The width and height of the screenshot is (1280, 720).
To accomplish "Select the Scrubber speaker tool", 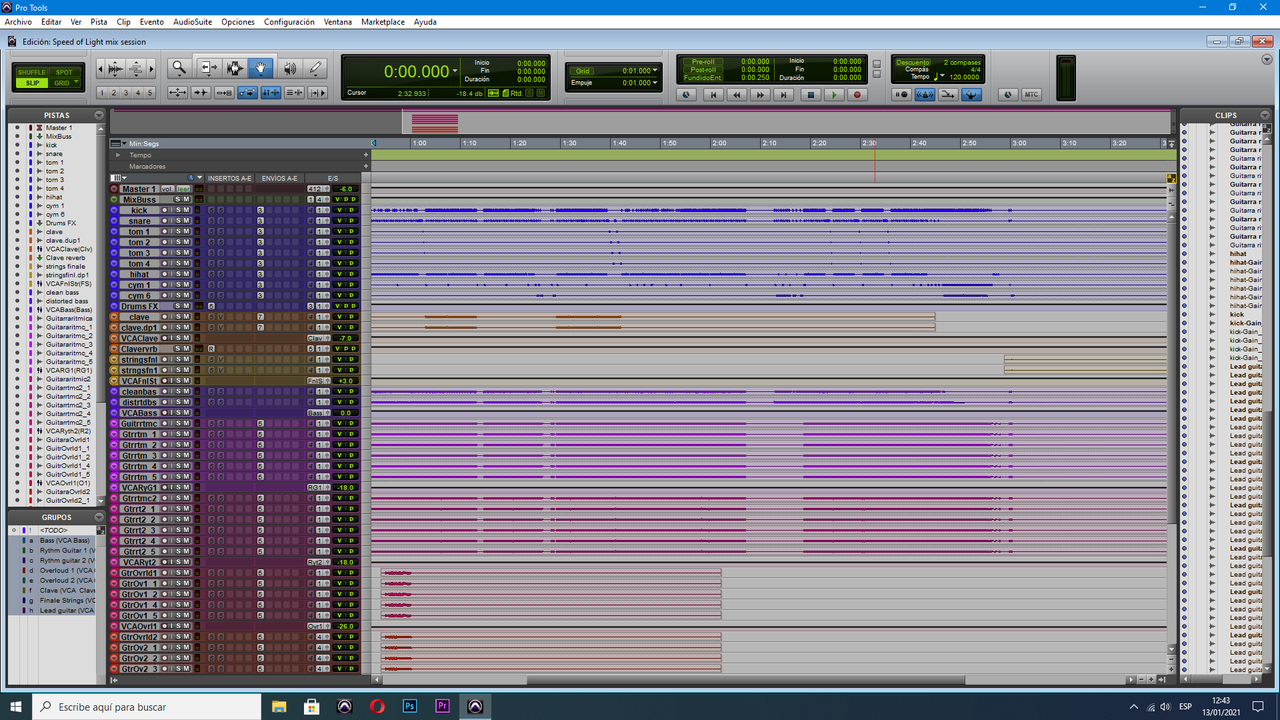I will 290,68.
